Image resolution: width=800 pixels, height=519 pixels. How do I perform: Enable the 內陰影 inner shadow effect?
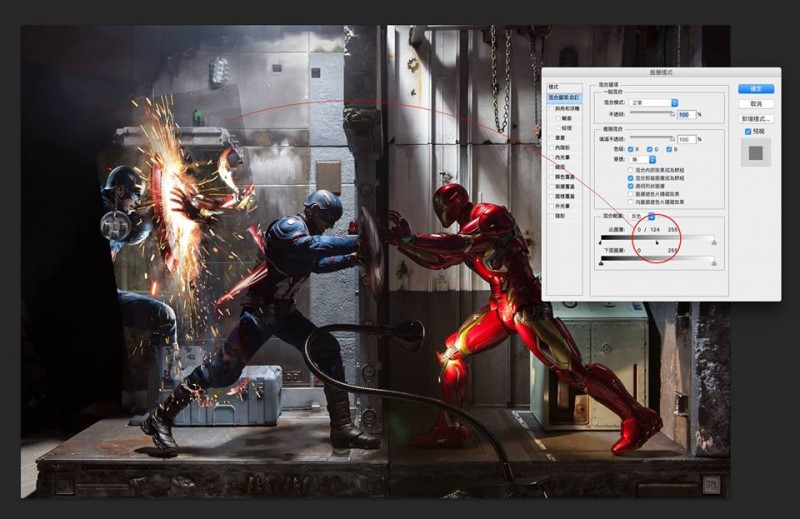551,147
